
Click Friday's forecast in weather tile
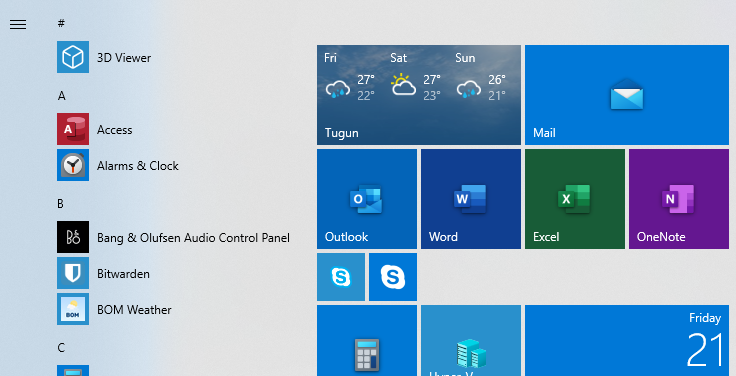coord(350,77)
